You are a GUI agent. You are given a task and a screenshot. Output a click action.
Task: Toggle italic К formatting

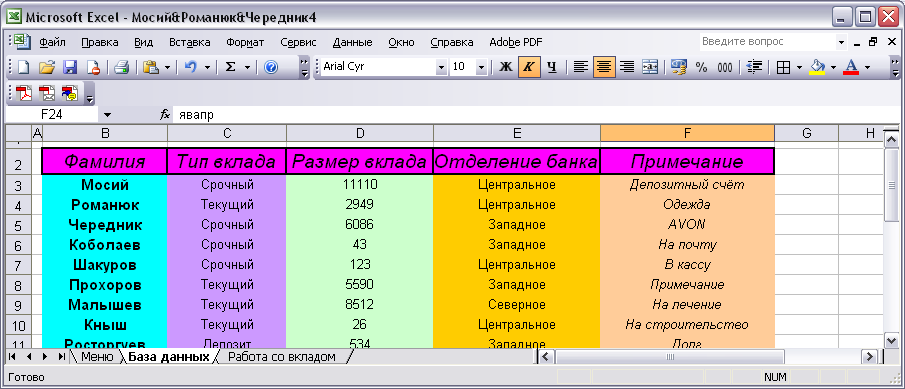pos(529,68)
